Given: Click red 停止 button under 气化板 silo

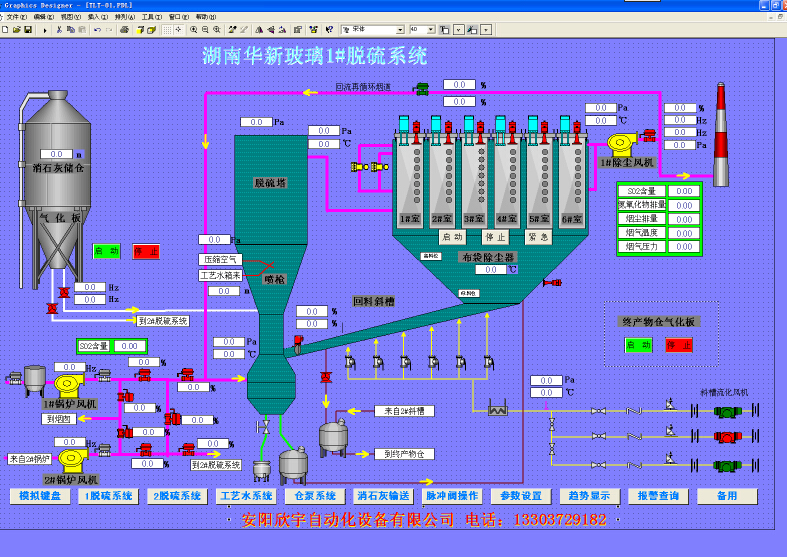Looking at the screenshot, I should coord(146,251).
